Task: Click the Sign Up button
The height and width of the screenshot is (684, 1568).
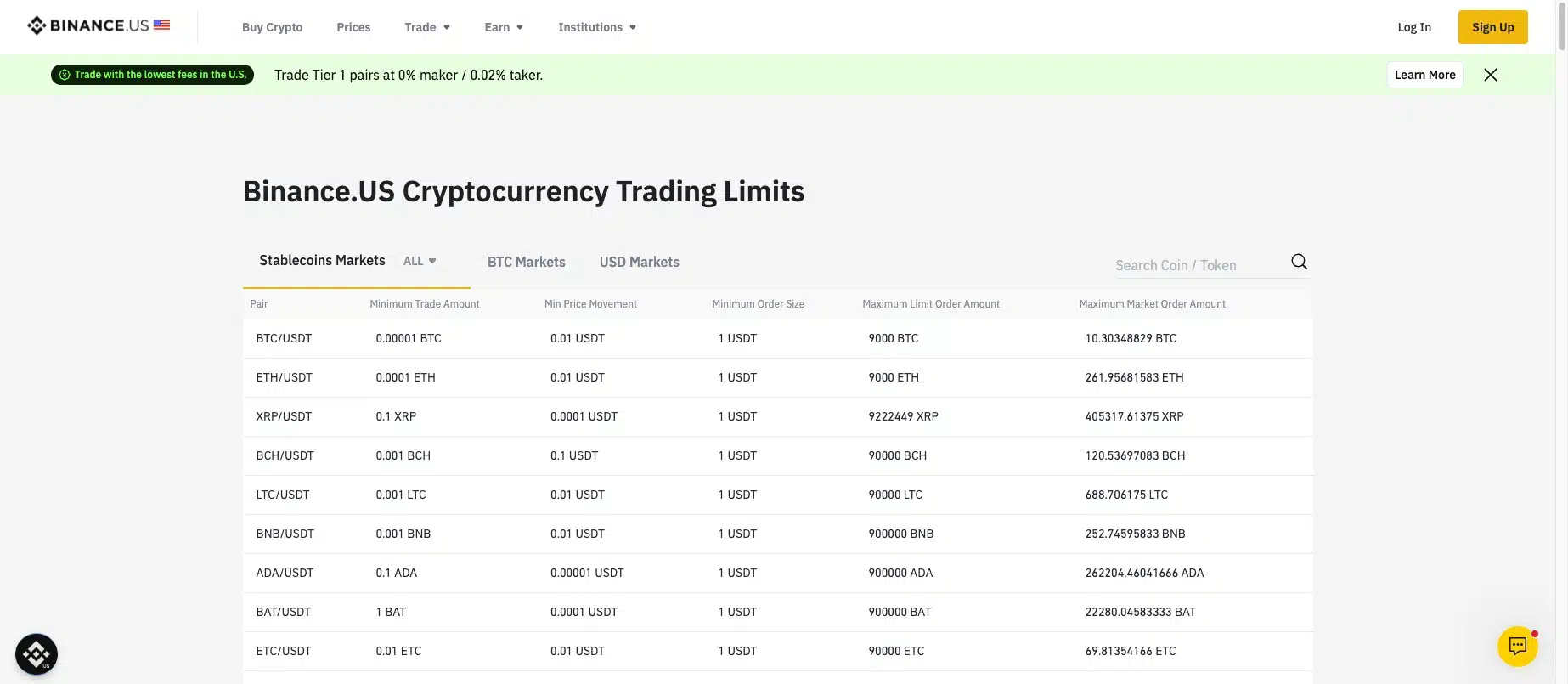Action: tap(1493, 27)
